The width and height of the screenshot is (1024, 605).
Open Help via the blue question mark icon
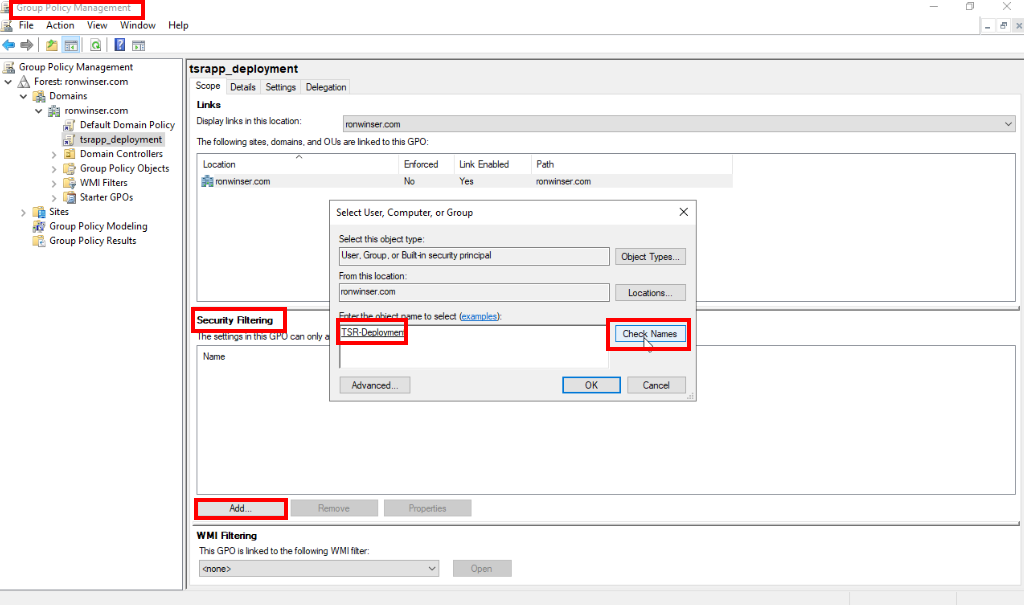(x=120, y=45)
